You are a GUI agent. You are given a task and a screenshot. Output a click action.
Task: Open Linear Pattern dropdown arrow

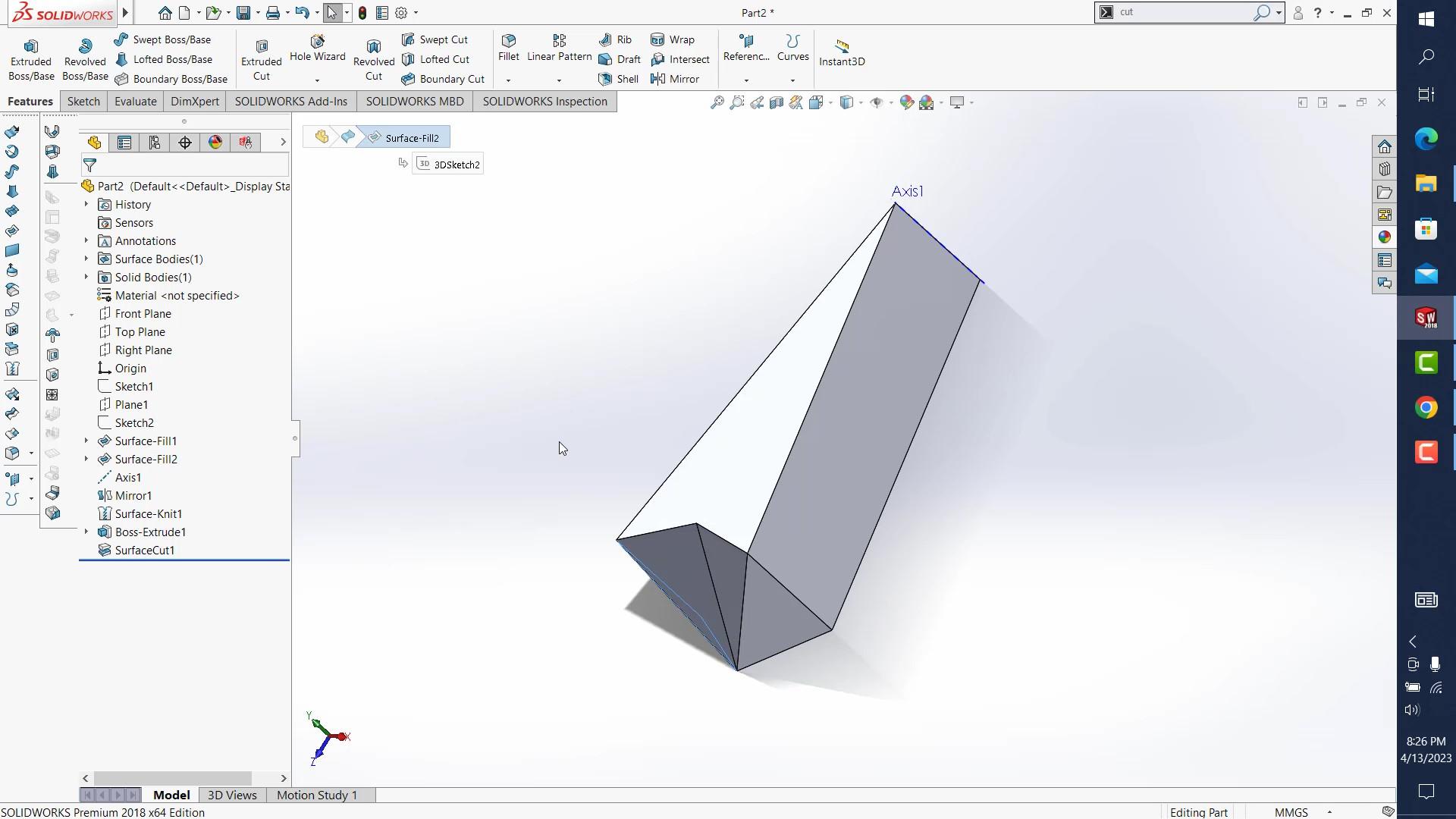click(559, 80)
